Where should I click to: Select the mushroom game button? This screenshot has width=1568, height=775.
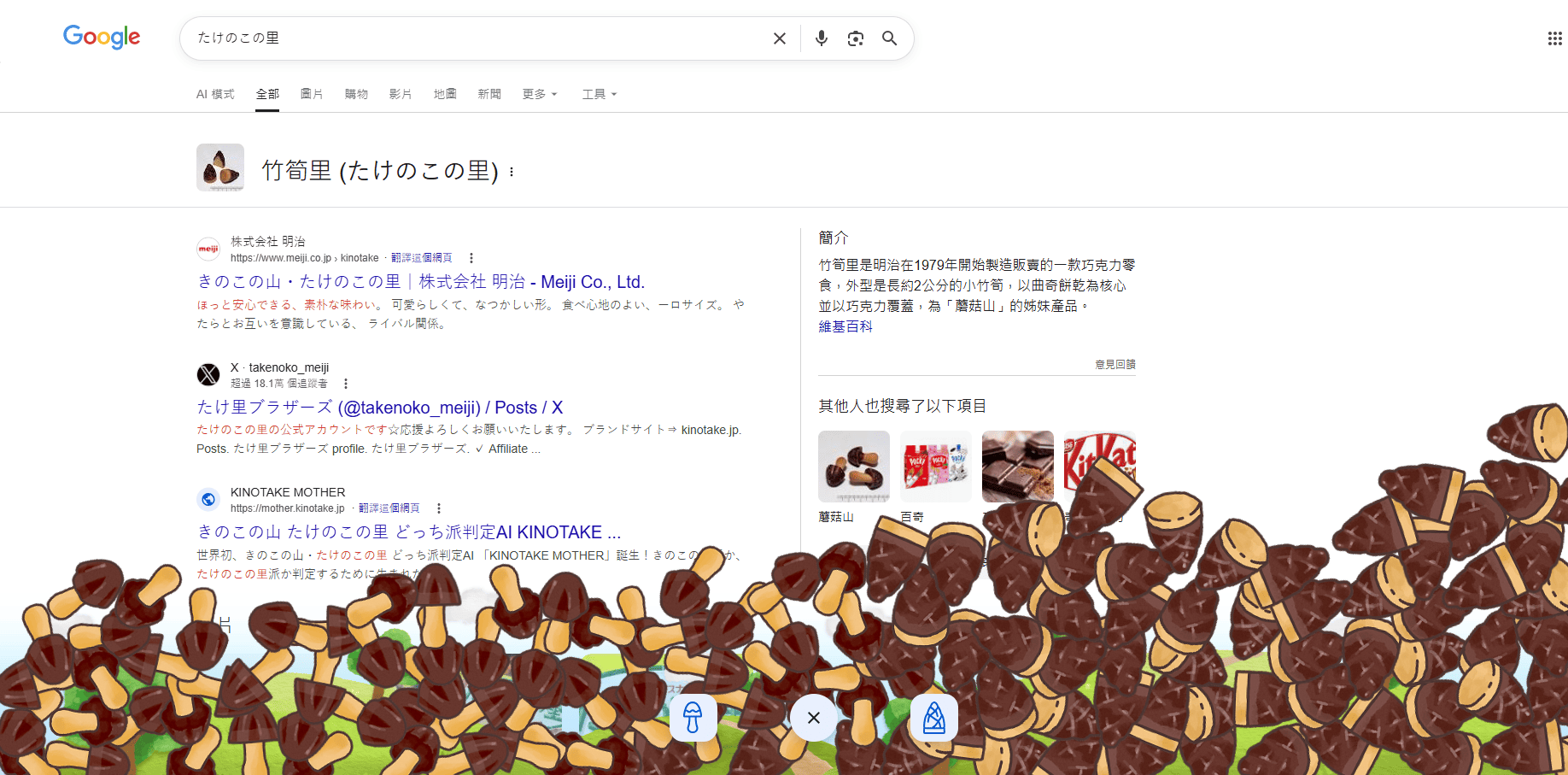[693, 718]
